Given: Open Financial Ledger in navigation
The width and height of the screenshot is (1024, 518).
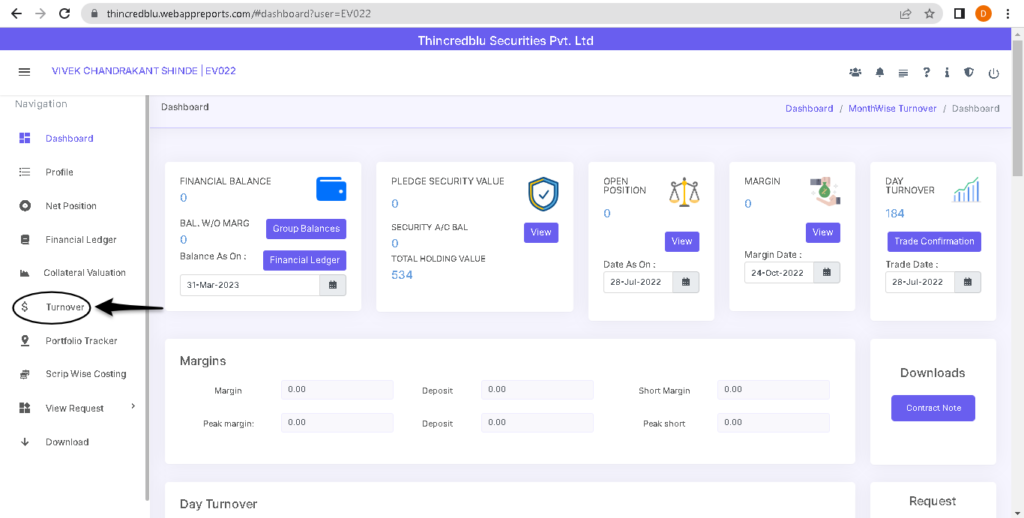Looking at the screenshot, I should point(81,240).
